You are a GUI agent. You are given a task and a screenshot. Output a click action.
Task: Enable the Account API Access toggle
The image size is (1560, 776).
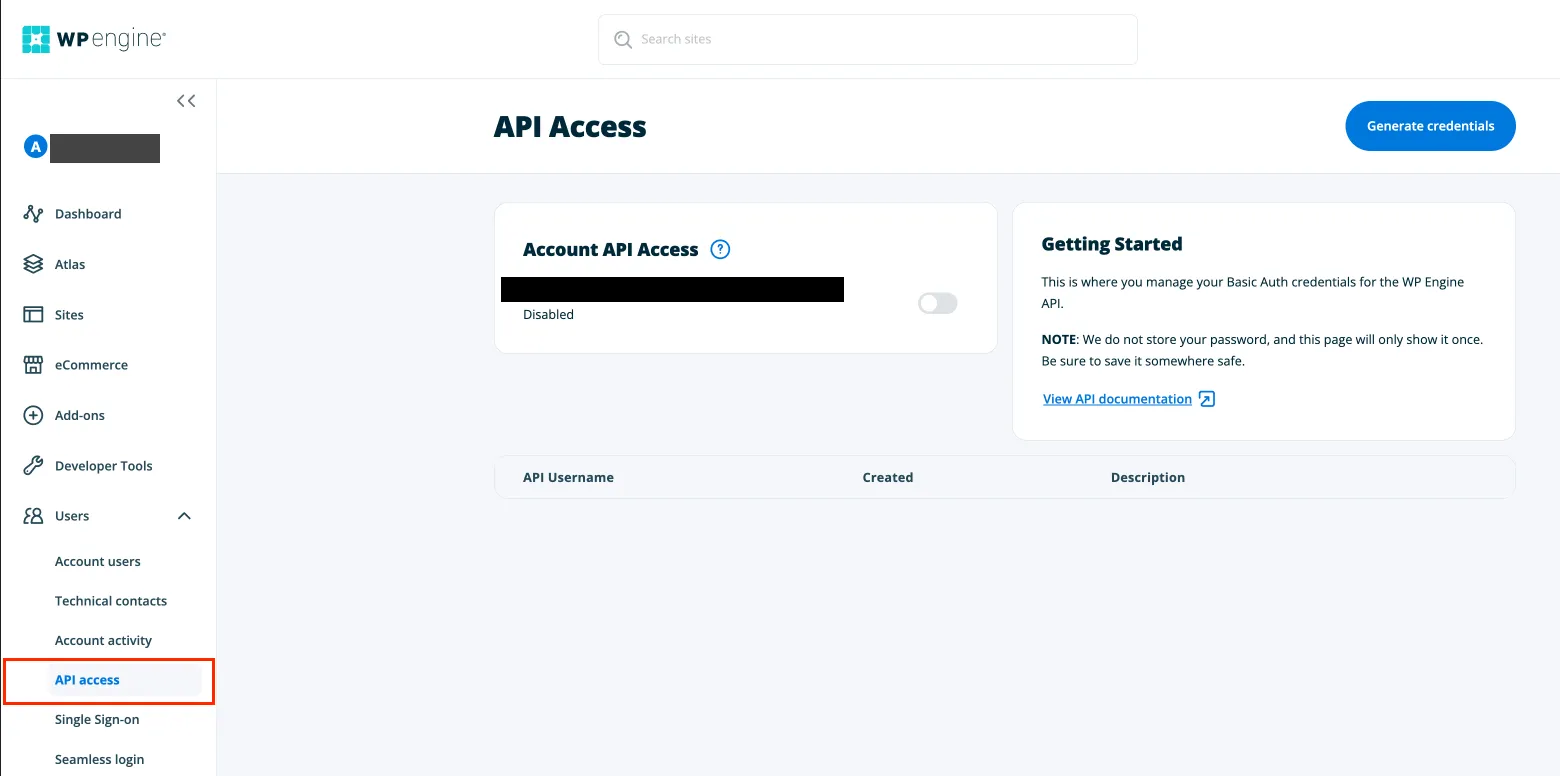pyautogui.click(x=936, y=302)
